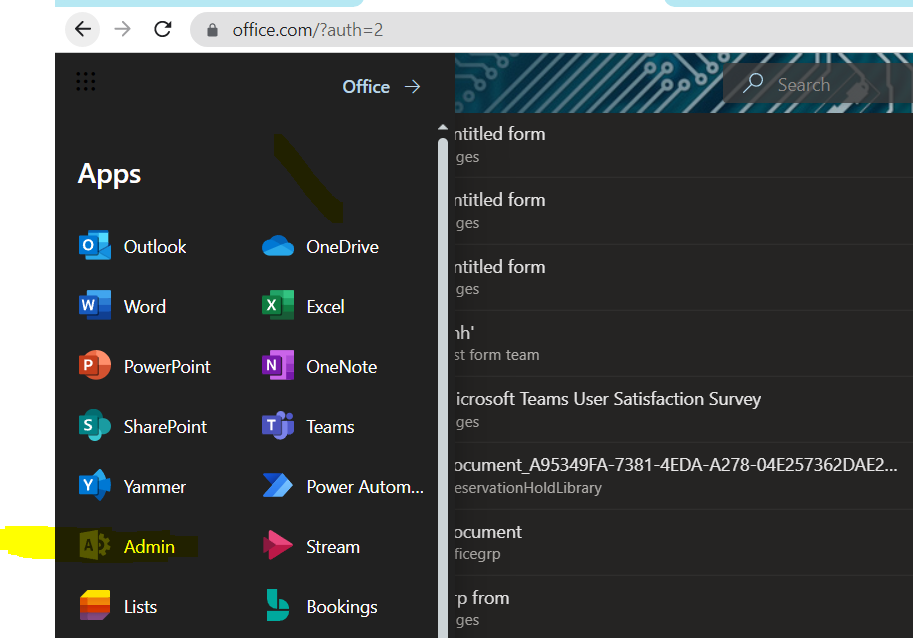Click the OneNote label

342,367
